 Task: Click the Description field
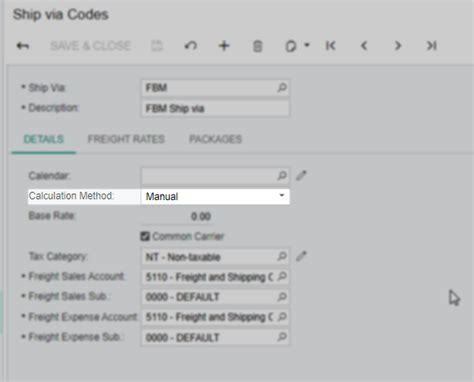[215, 108]
